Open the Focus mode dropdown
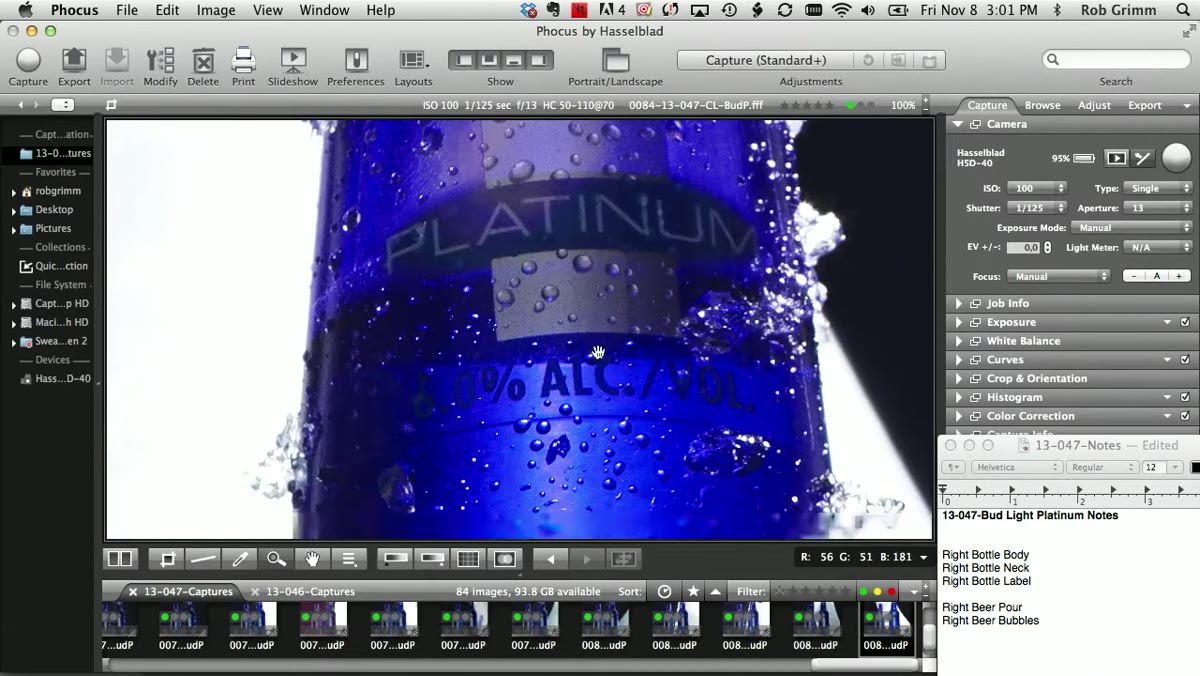1200x676 pixels. 1058,276
